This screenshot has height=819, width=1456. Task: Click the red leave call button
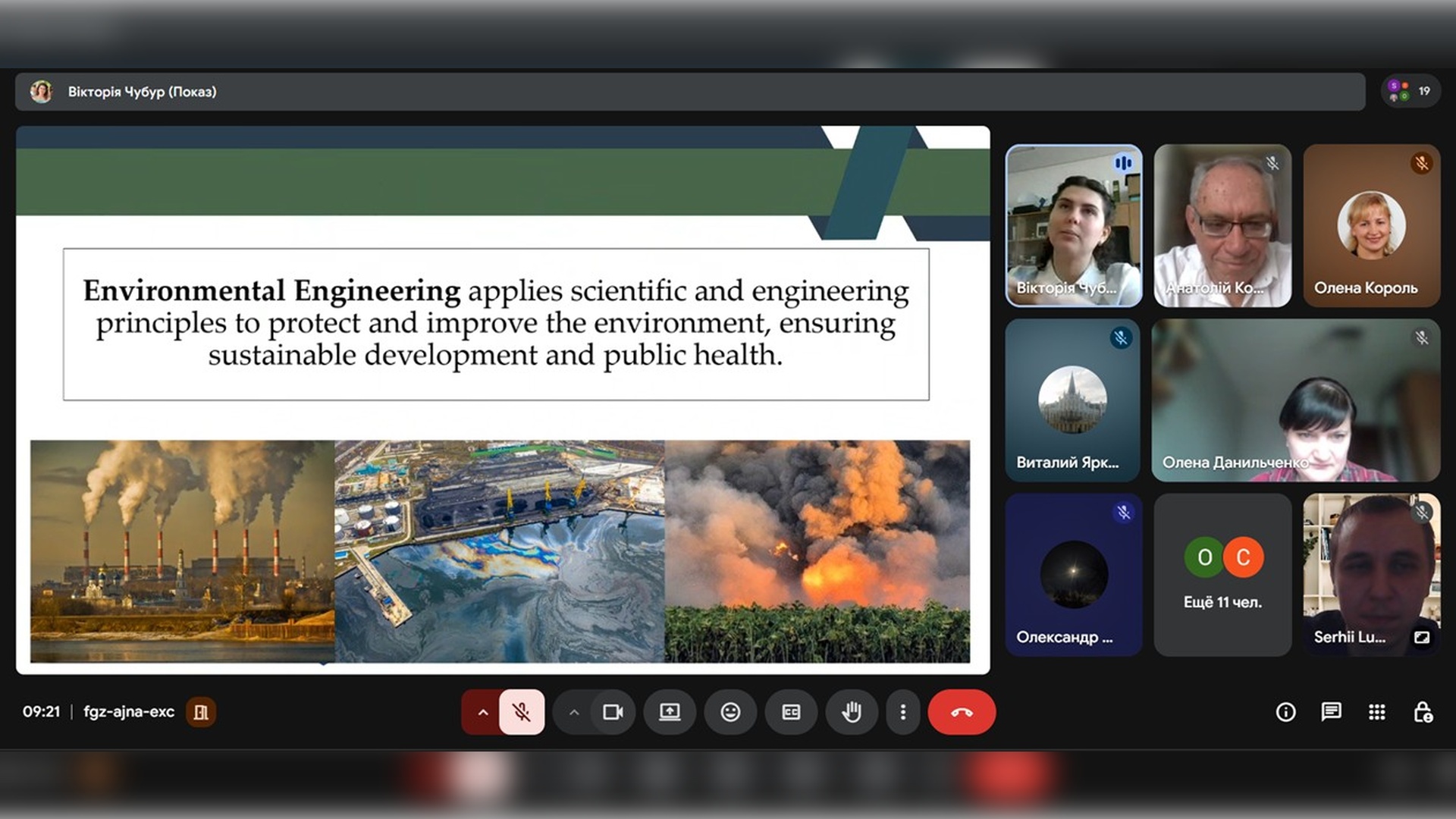(x=961, y=712)
